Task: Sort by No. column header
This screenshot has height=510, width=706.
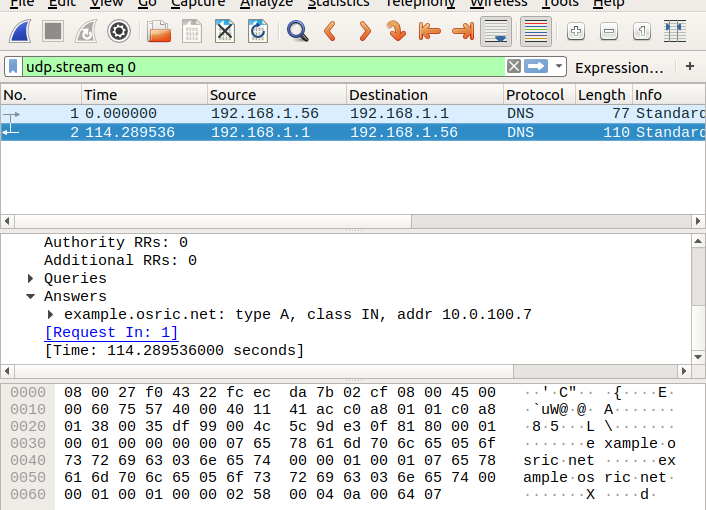Action: click(x=41, y=95)
